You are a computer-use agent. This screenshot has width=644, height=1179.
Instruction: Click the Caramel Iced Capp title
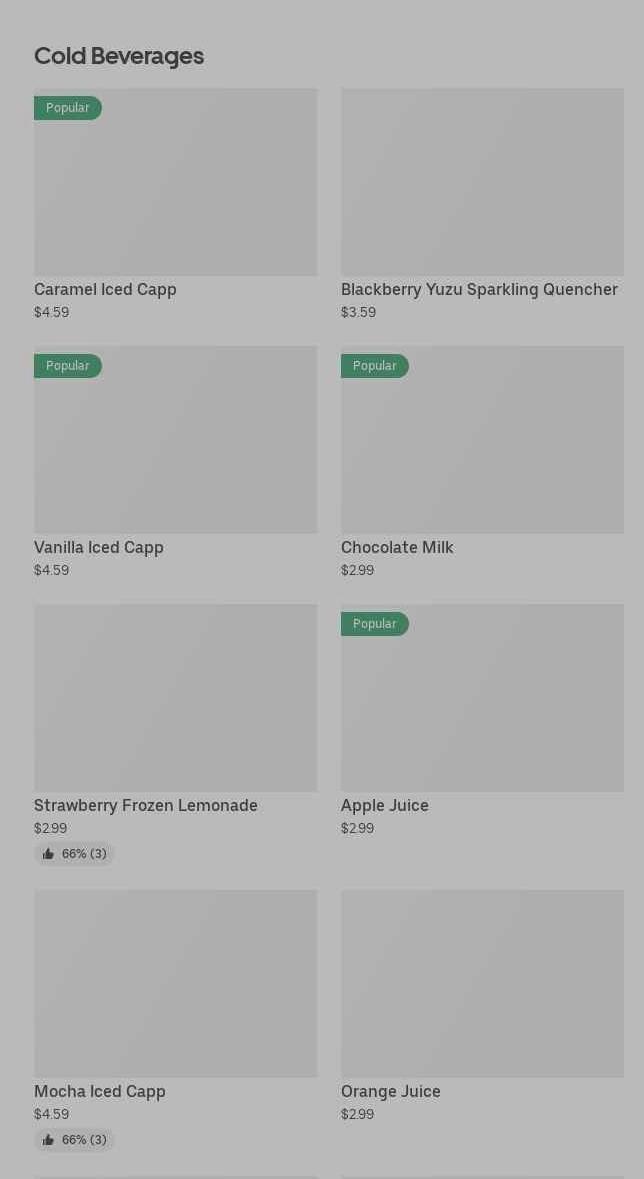(x=105, y=290)
